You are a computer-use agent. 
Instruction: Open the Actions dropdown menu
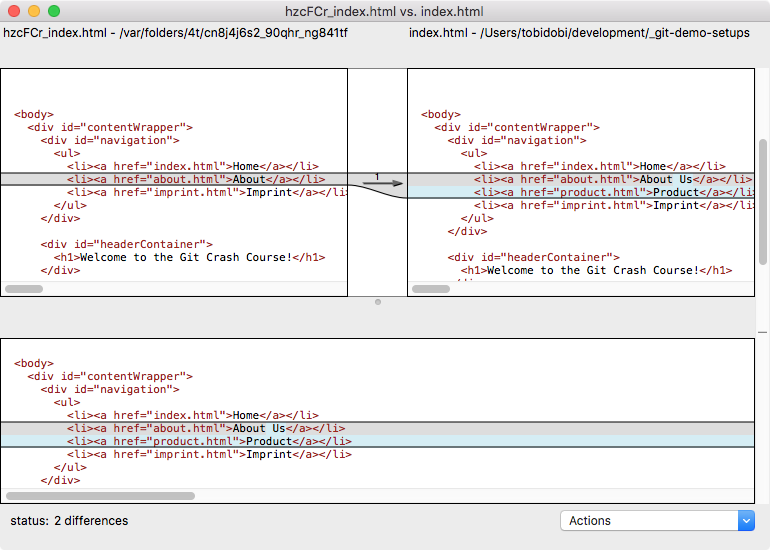point(657,520)
